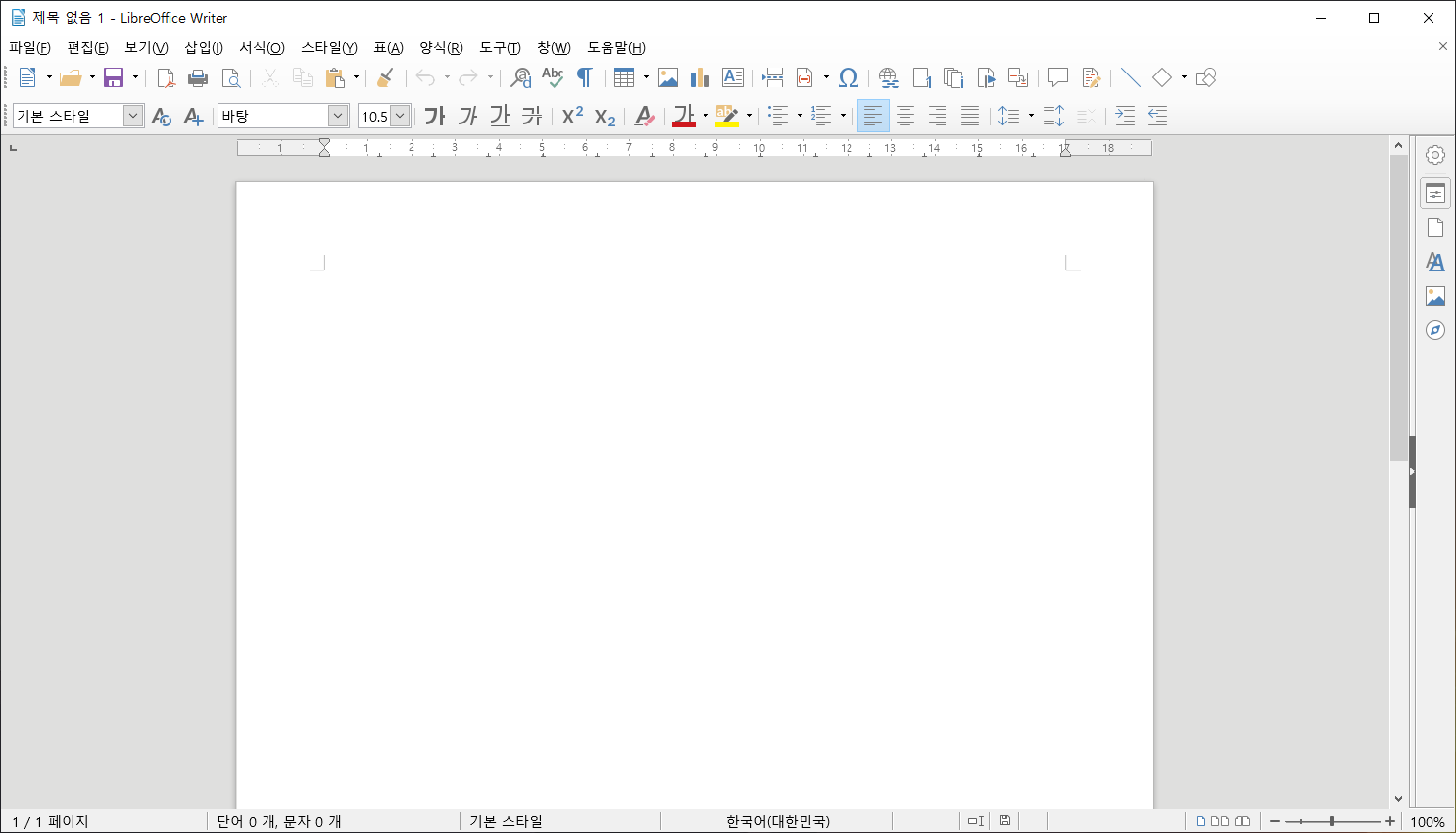Image resolution: width=1456 pixels, height=833 pixels.
Task: Toggle italic formatting (가)
Action: click(467, 116)
